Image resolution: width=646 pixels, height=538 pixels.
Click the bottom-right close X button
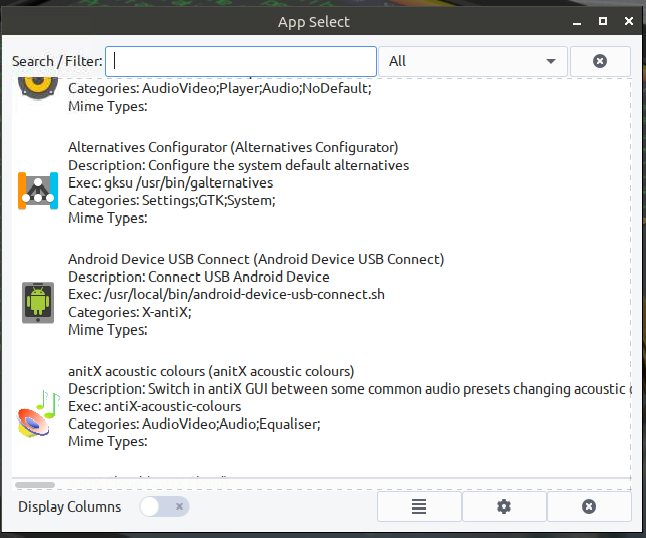(589, 506)
